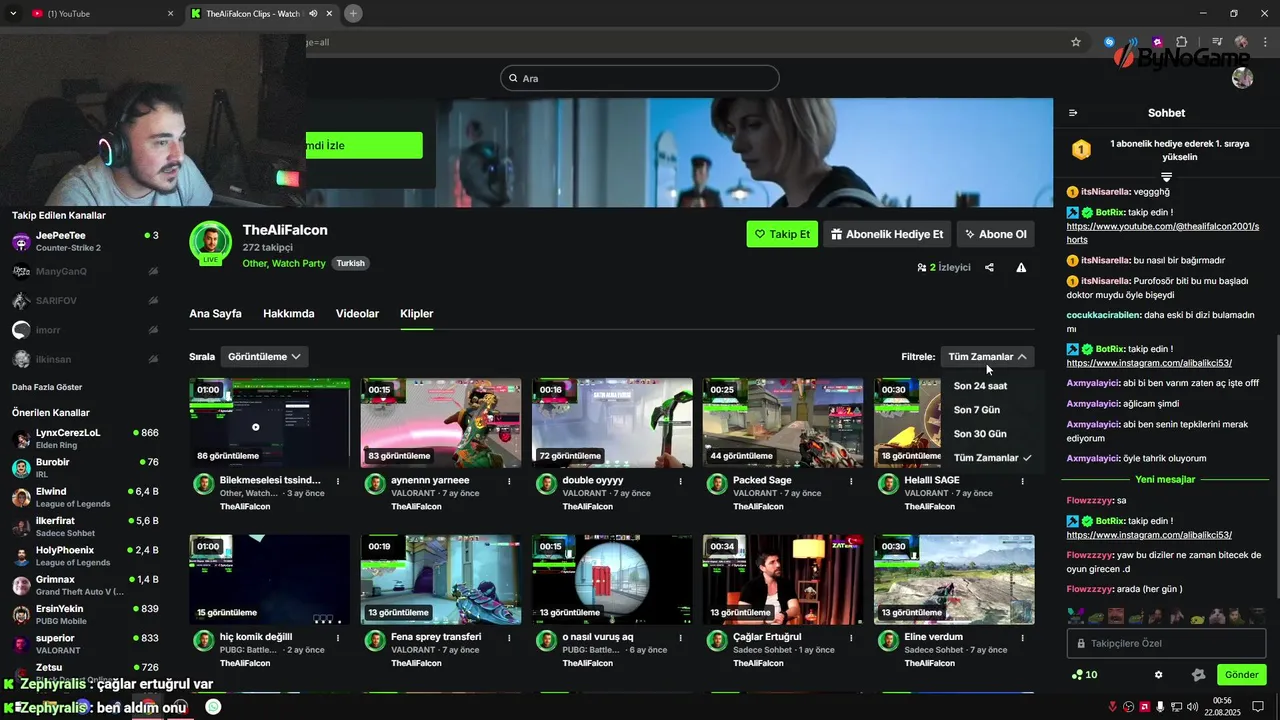
Task: Select Son 7 Gün filter option
Action: tap(977, 410)
